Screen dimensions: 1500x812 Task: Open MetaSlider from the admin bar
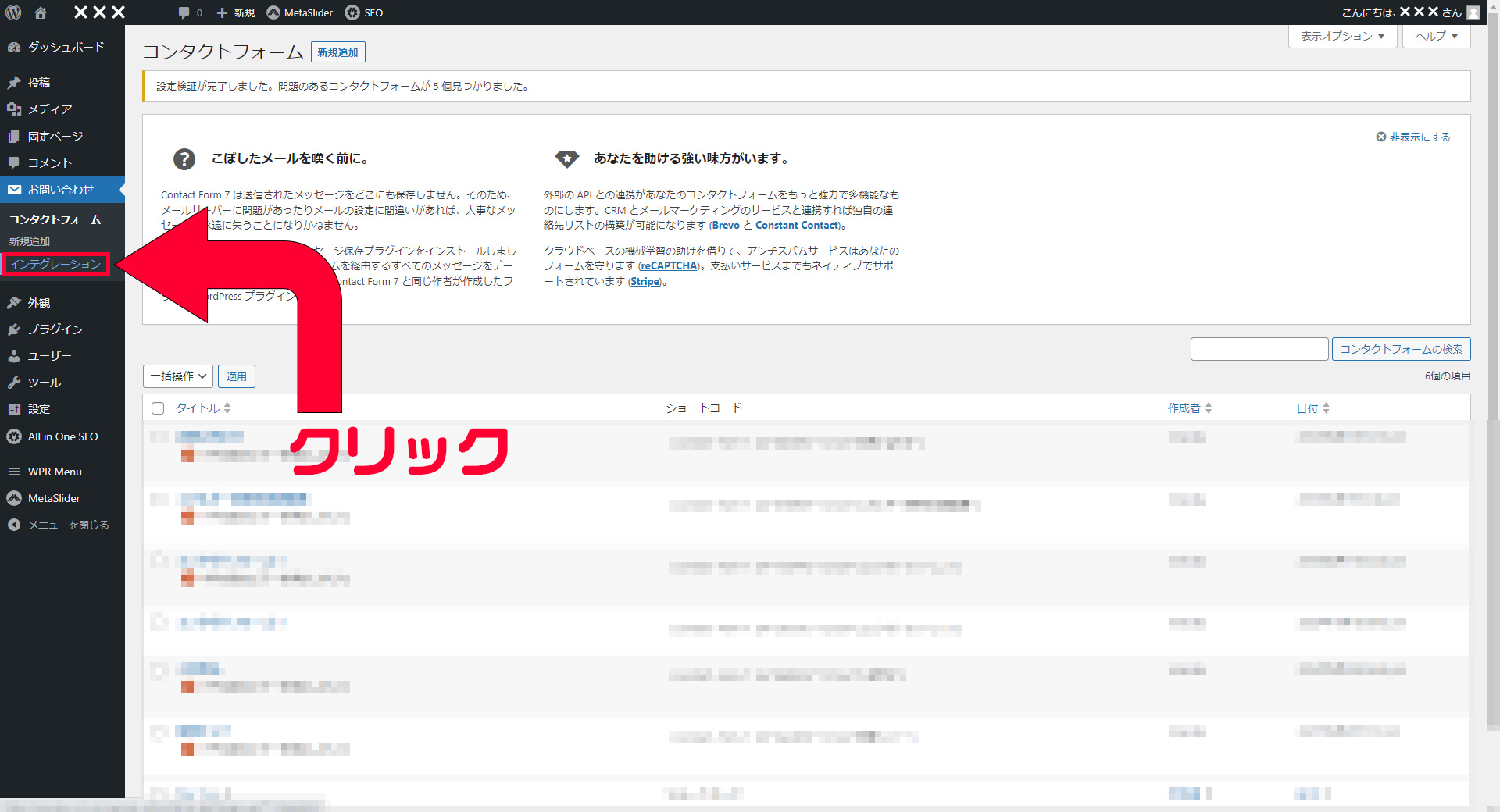(299, 12)
